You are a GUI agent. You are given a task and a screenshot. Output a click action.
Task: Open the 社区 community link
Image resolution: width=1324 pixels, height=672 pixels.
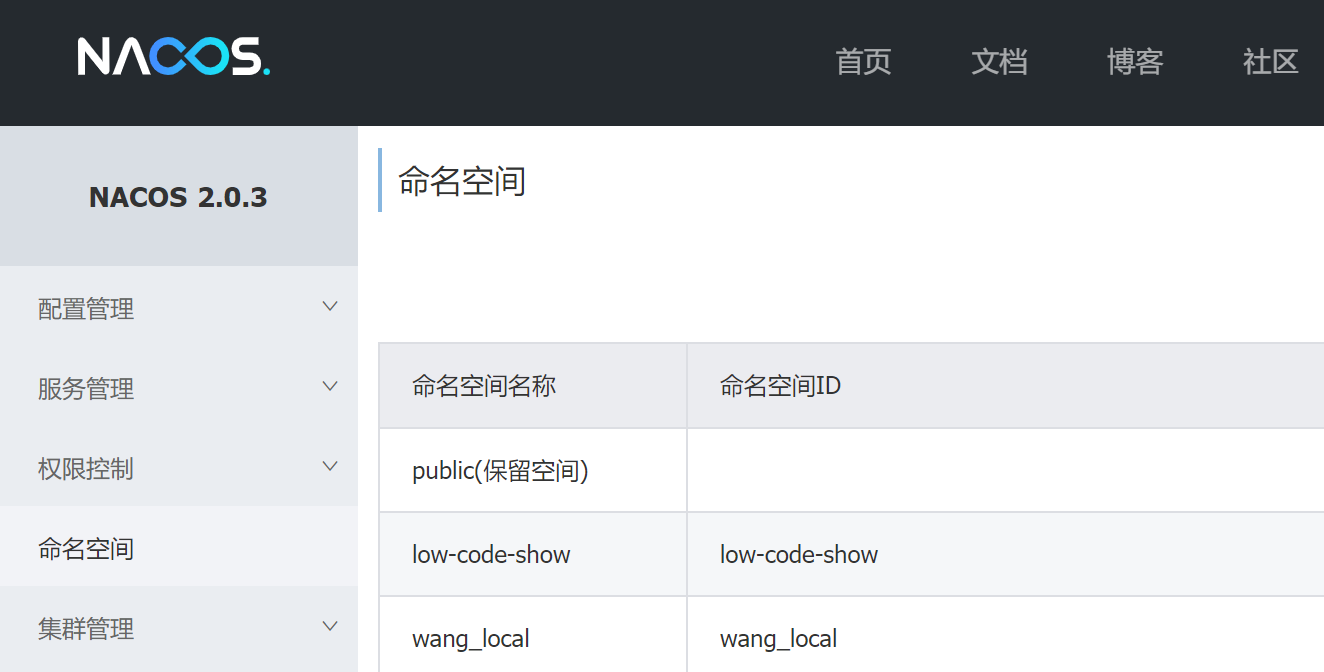click(x=1270, y=62)
